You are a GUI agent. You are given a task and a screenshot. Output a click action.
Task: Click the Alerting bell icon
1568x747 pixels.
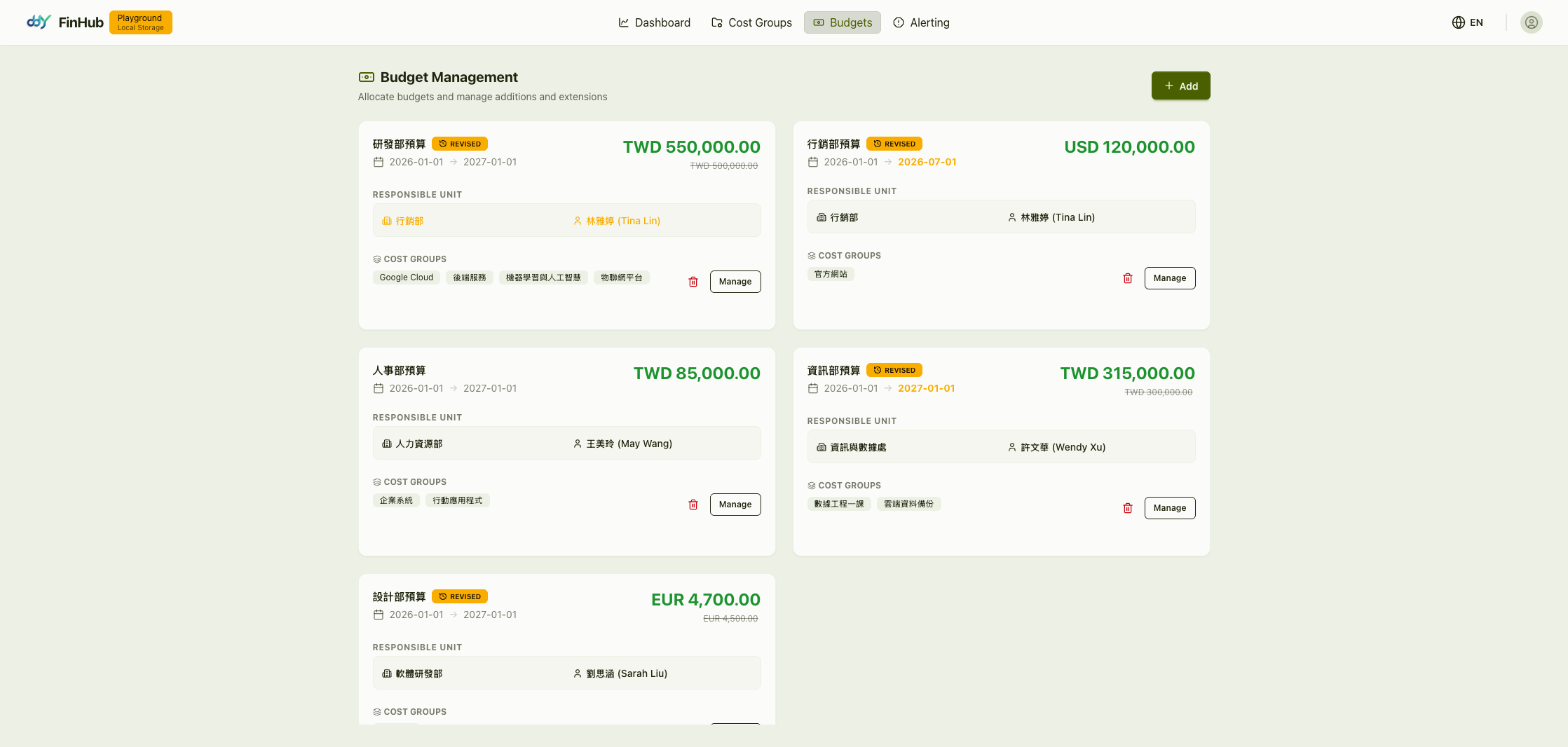coord(898,22)
